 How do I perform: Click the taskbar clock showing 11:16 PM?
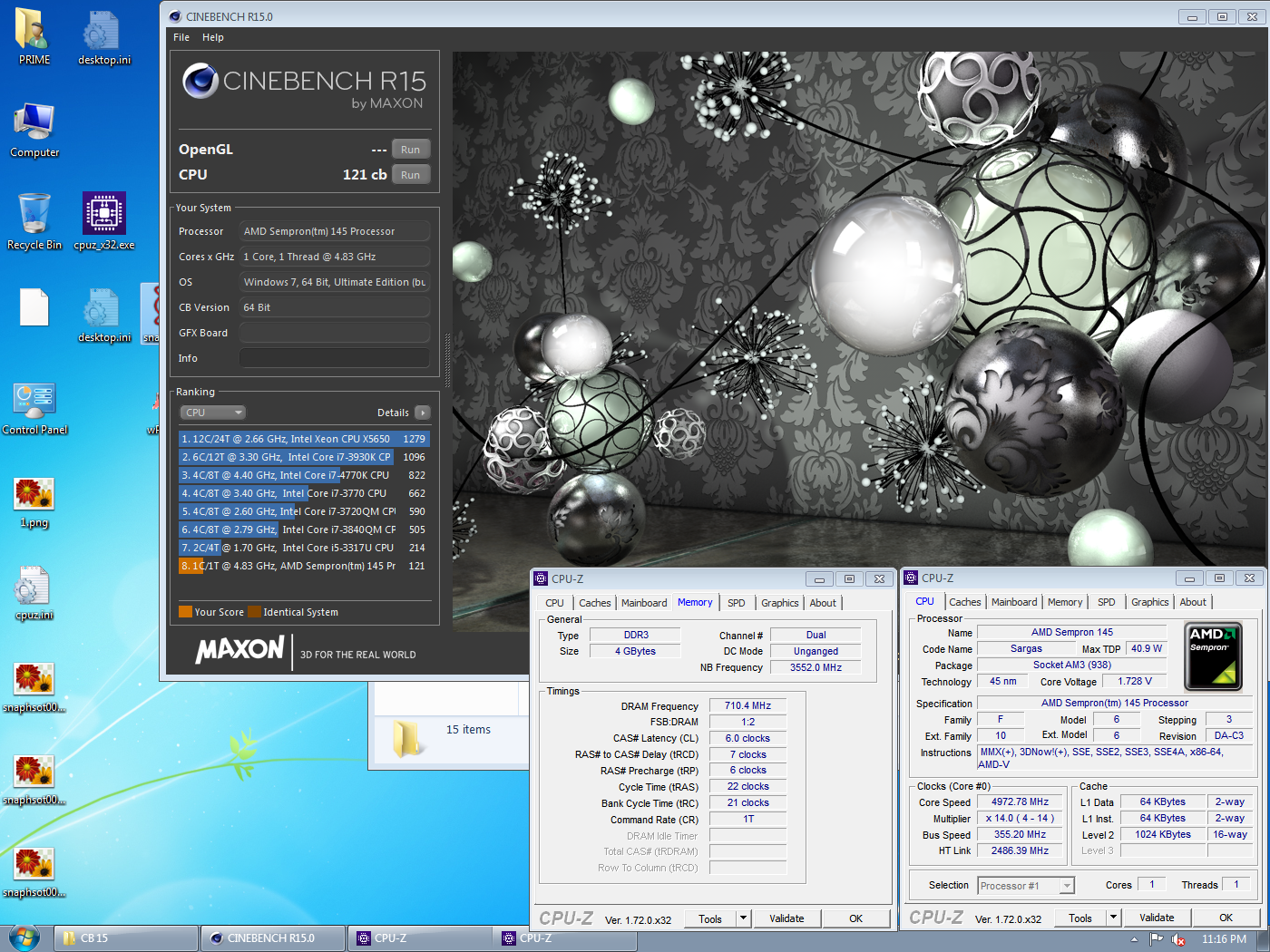click(1224, 939)
